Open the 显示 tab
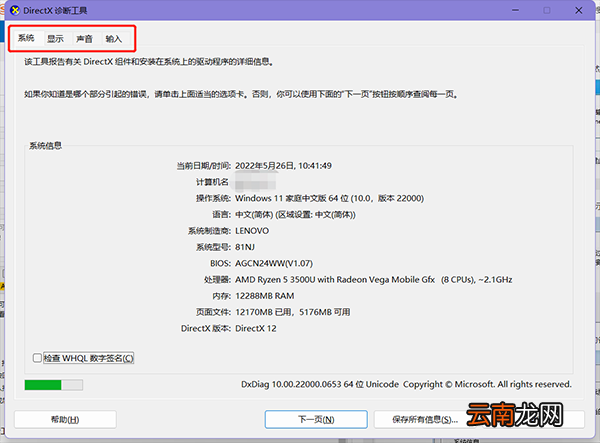Screen dimensions: 600x443 click(x=55, y=39)
